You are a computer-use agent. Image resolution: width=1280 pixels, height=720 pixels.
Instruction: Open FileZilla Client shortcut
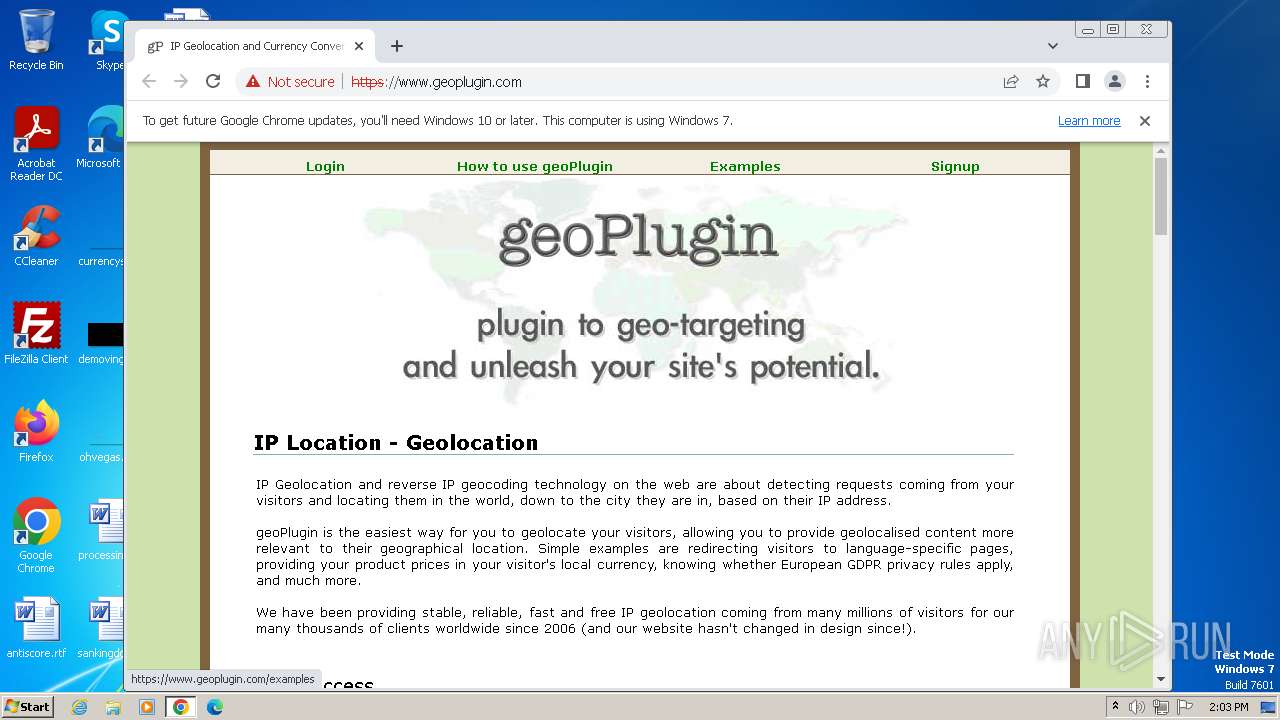(36, 334)
